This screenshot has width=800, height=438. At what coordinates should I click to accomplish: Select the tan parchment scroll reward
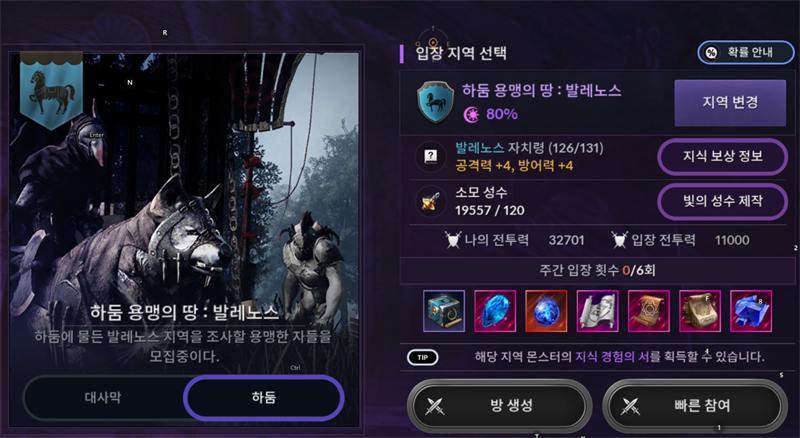pyautogui.click(x=700, y=311)
